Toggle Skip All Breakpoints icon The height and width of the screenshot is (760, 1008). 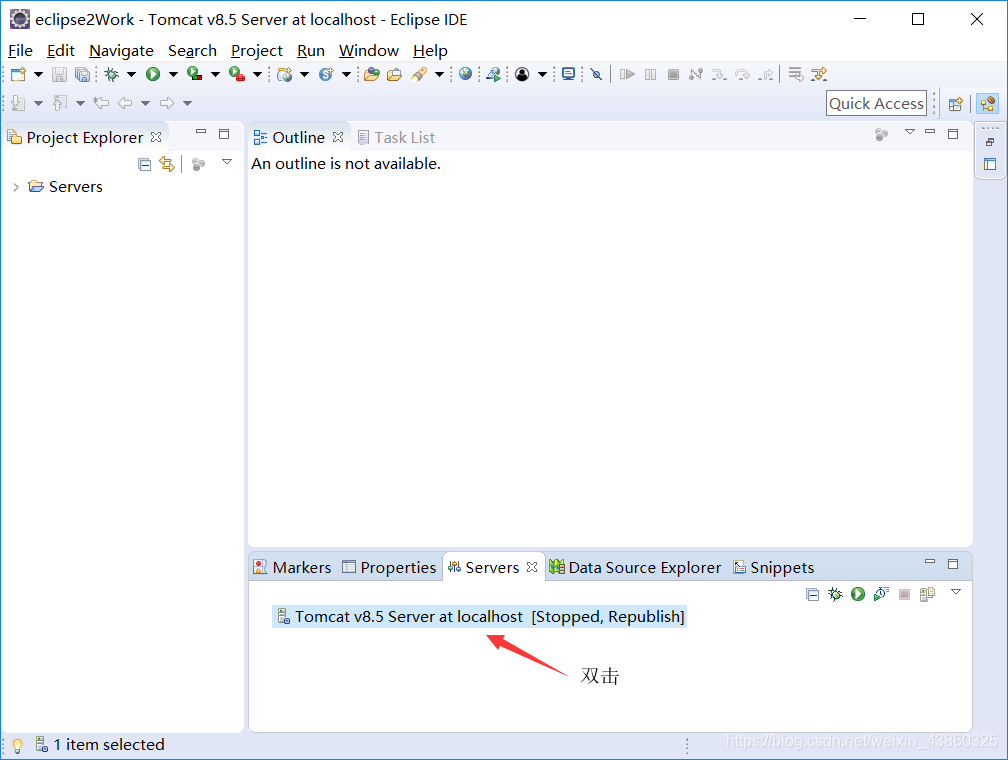click(x=597, y=75)
